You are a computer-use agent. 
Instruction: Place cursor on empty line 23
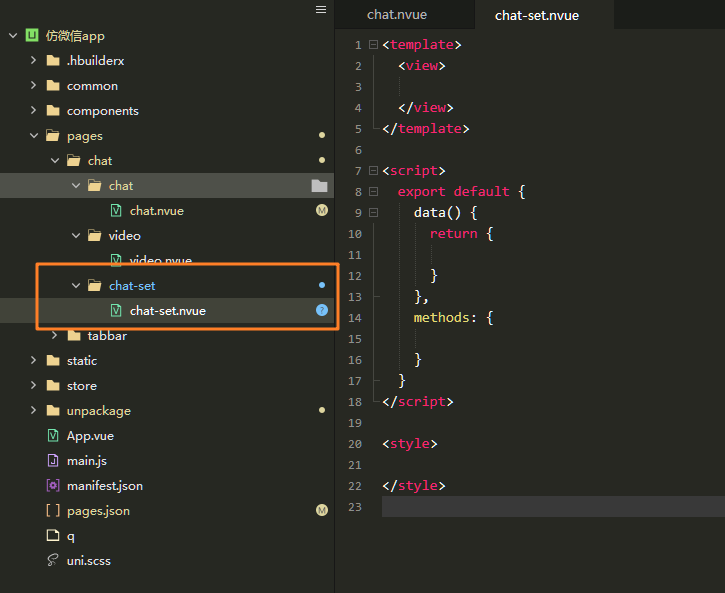tap(553, 507)
